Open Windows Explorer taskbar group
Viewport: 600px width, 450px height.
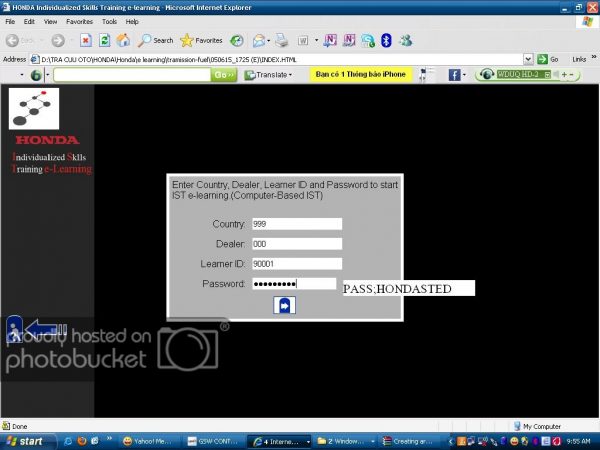pyautogui.click(x=345, y=441)
